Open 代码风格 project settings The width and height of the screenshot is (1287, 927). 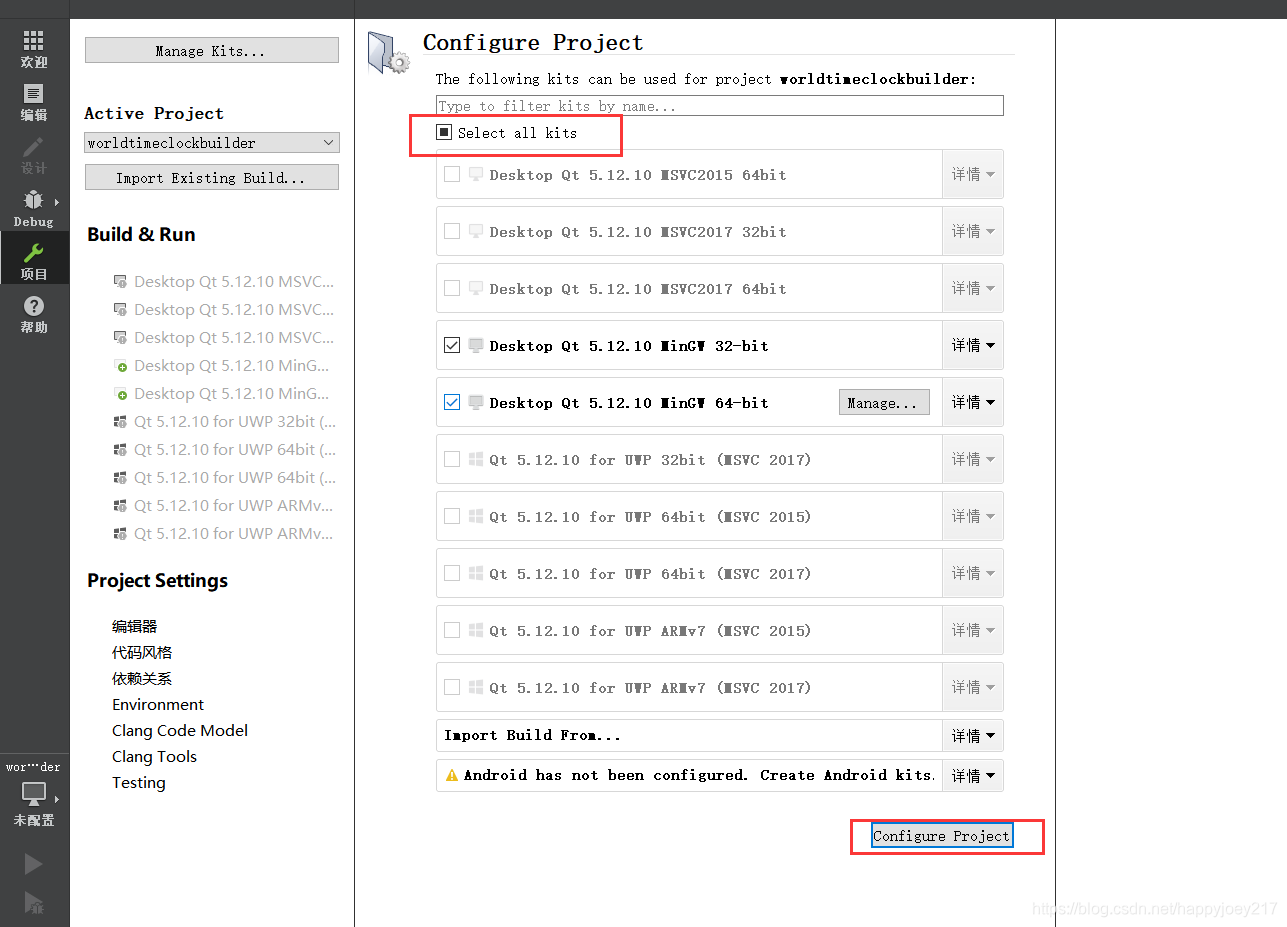[142, 652]
